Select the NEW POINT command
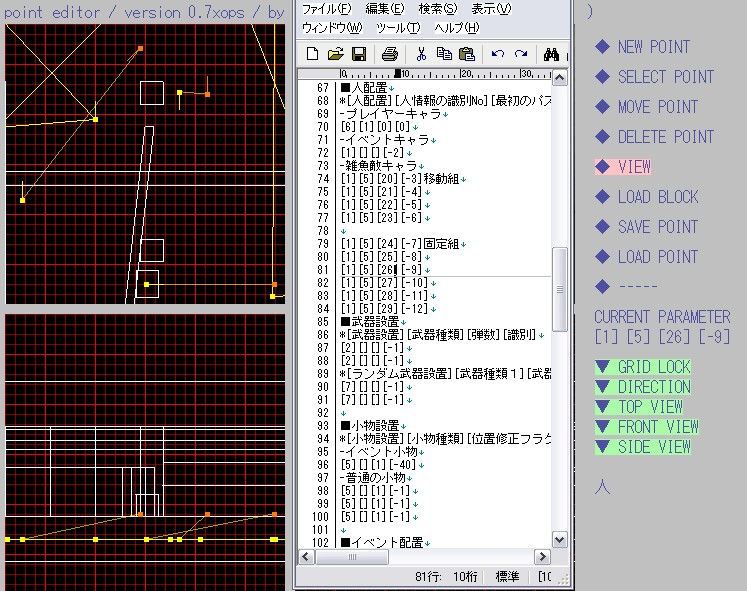The width and height of the screenshot is (747, 591). click(653, 47)
